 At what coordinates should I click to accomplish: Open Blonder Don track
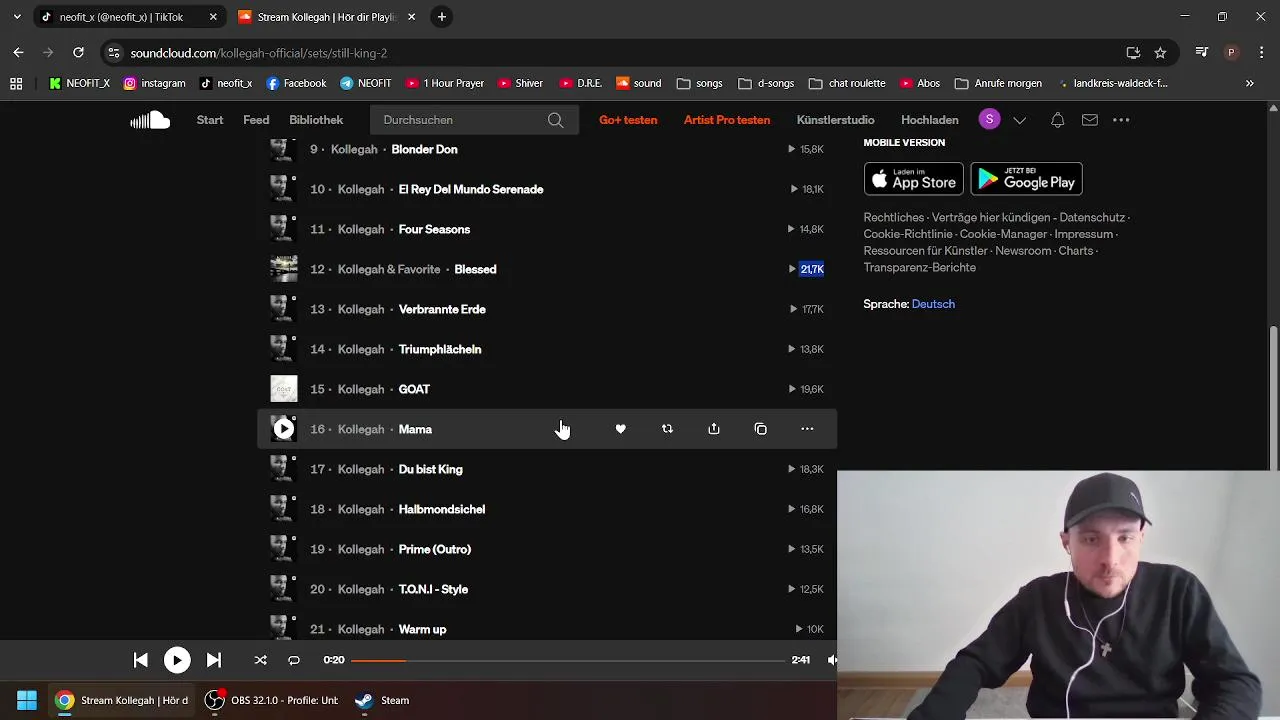pos(424,149)
